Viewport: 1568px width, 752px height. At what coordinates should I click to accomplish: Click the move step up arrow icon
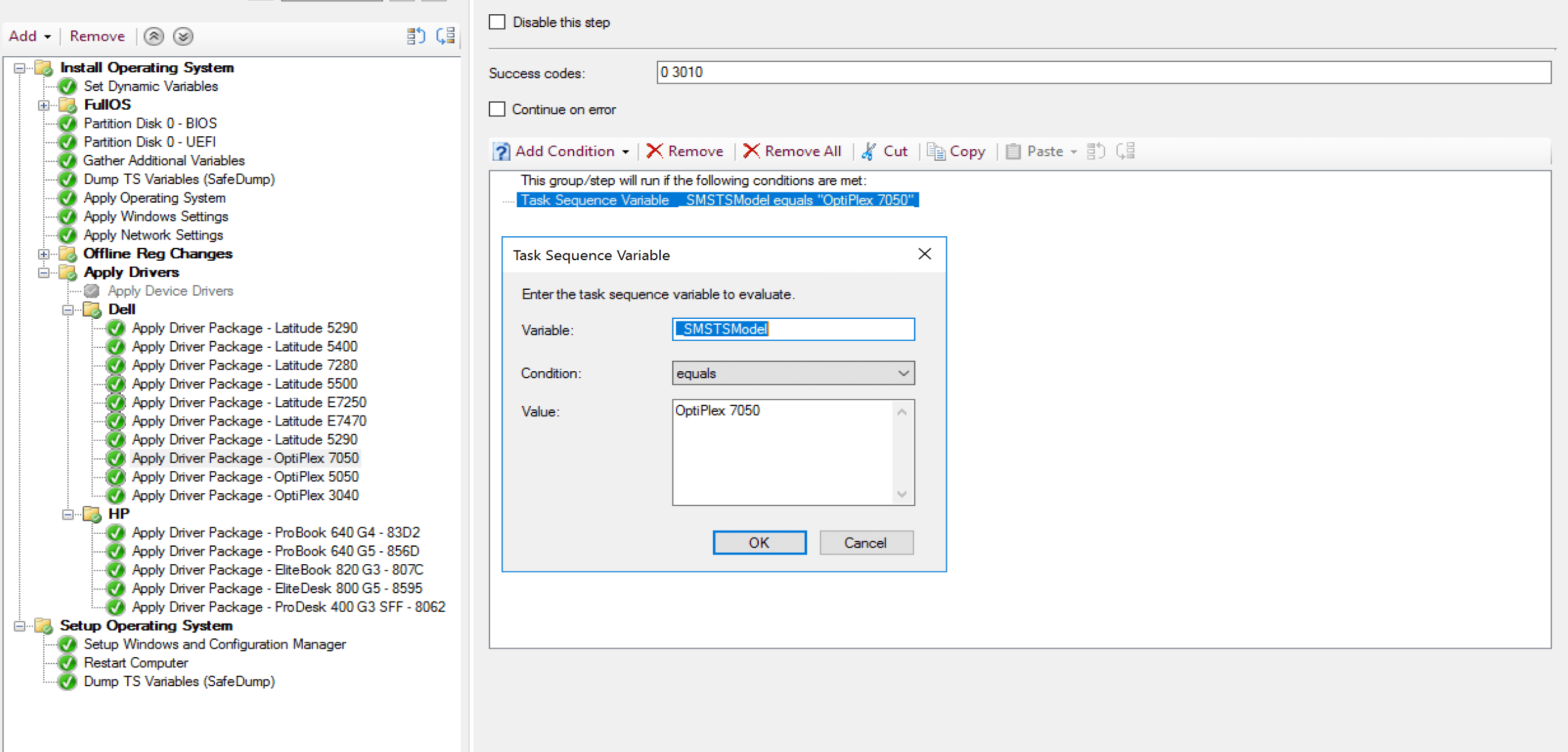coord(154,36)
